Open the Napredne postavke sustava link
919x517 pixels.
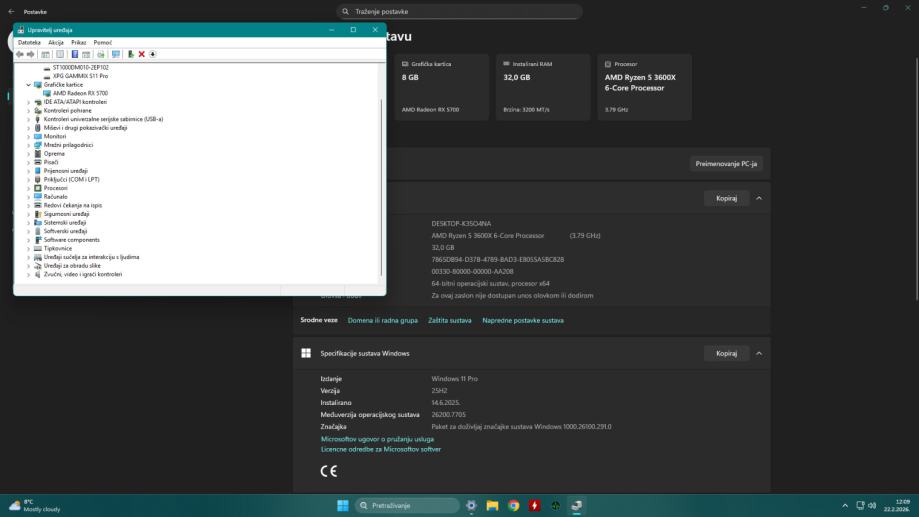522,320
